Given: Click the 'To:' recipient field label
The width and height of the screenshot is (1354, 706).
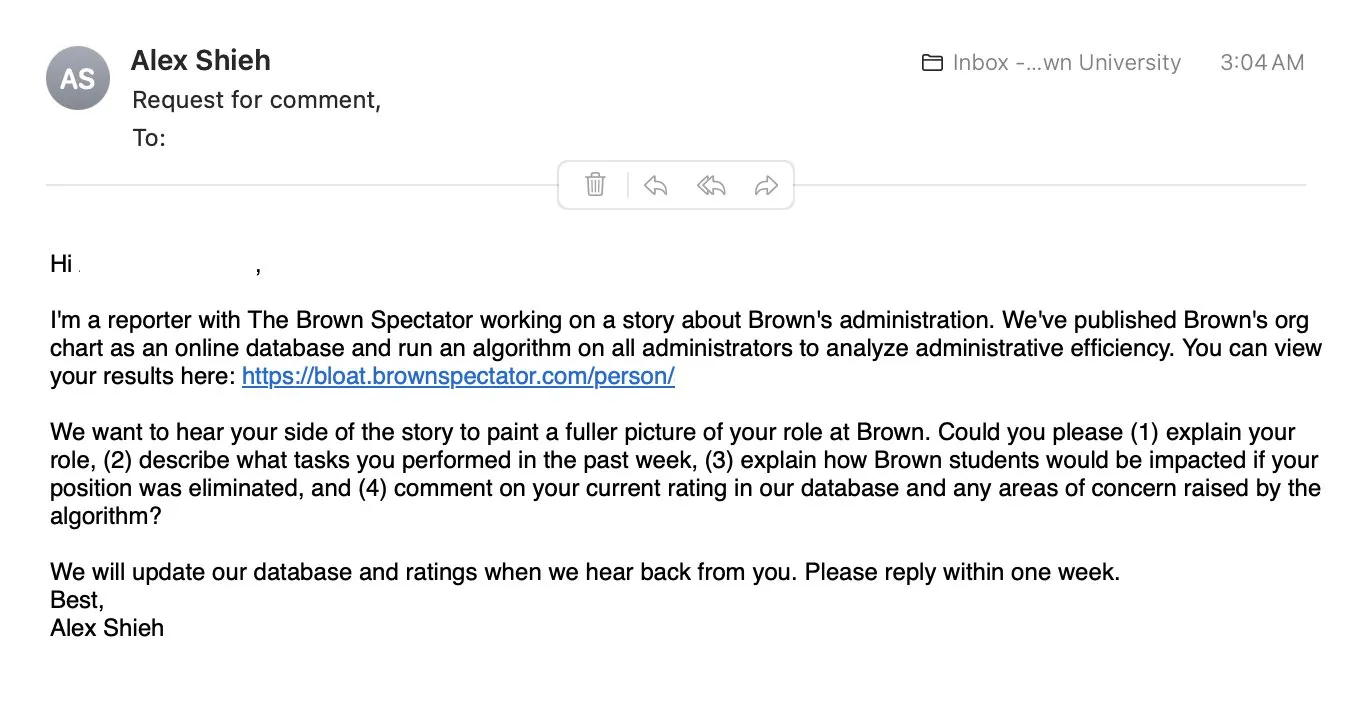Looking at the screenshot, I should click(x=149, y=138).
